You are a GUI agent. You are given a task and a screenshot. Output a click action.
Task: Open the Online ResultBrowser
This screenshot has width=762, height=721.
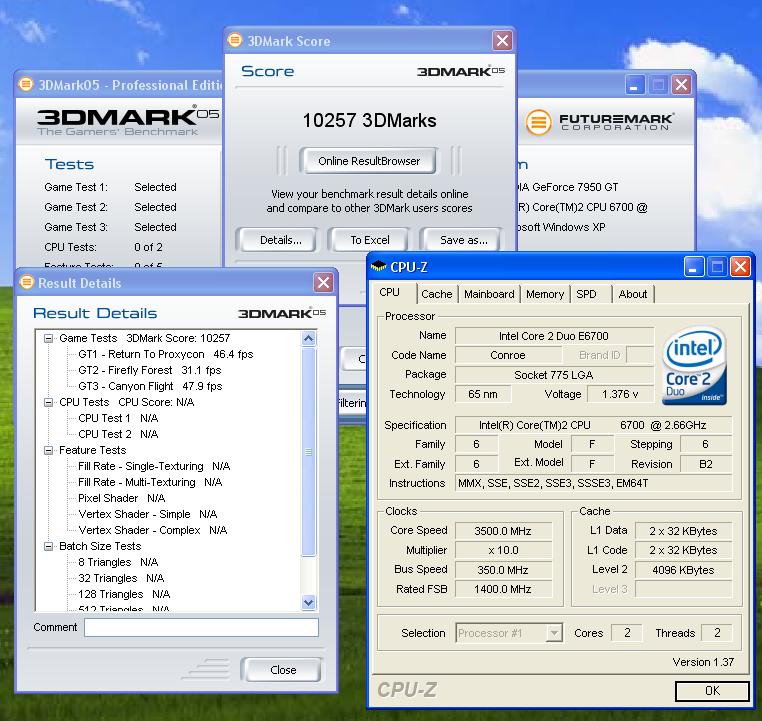click(x=369, y=161)
